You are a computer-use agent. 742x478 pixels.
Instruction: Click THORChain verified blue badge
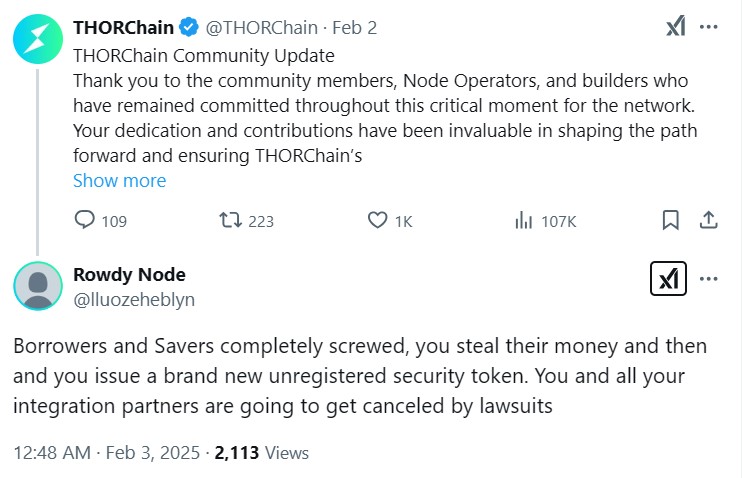[x=186, y=27]
